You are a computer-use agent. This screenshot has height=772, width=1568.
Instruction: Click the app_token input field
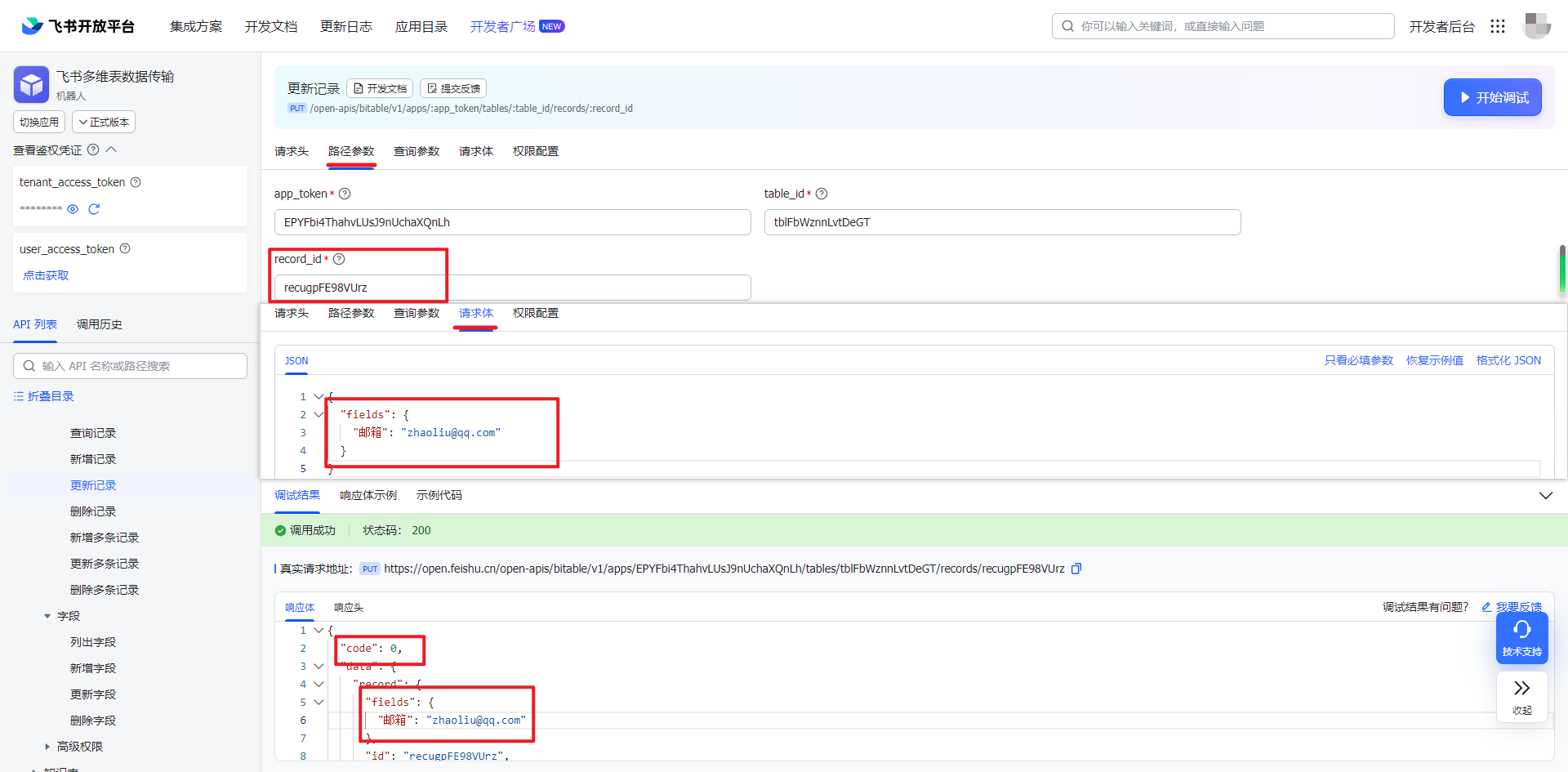click(513, 222)
